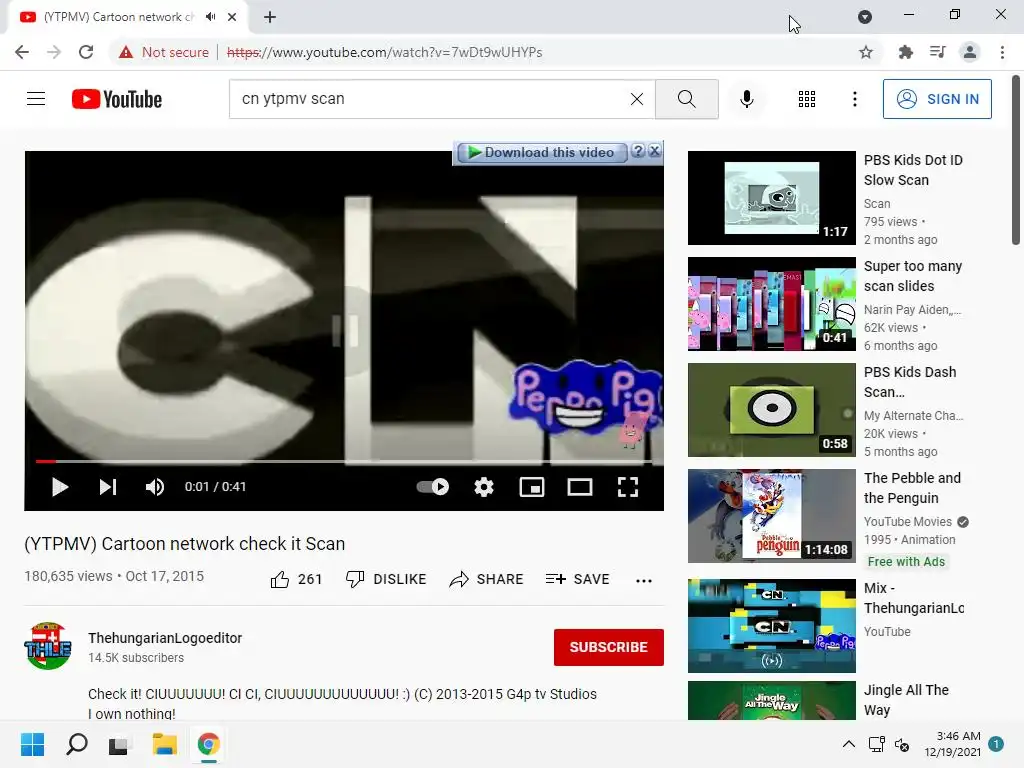1024x768 pixels.
Task: Play the video
Action: (x=59, y=487)
